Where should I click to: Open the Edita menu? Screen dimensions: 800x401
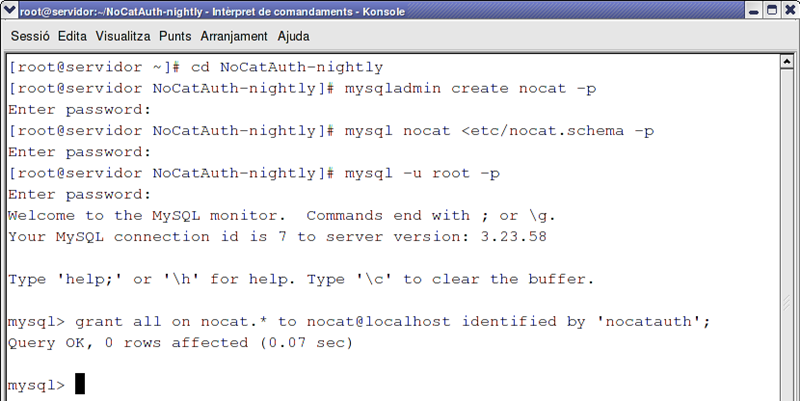tap(72, 36)
